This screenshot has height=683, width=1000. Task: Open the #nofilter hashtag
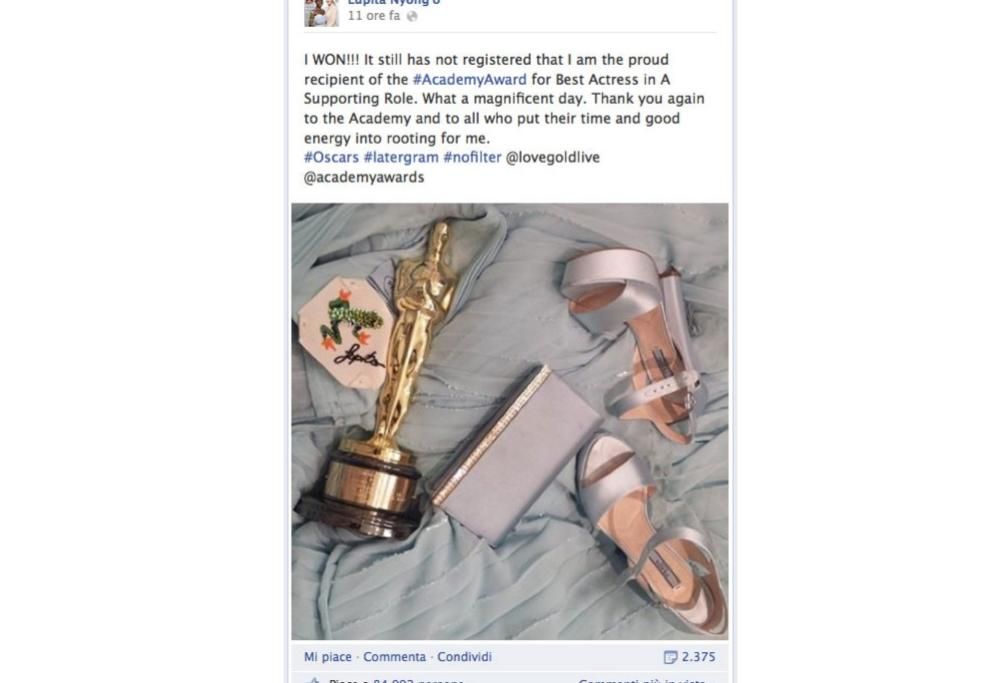tap(473, 158)
